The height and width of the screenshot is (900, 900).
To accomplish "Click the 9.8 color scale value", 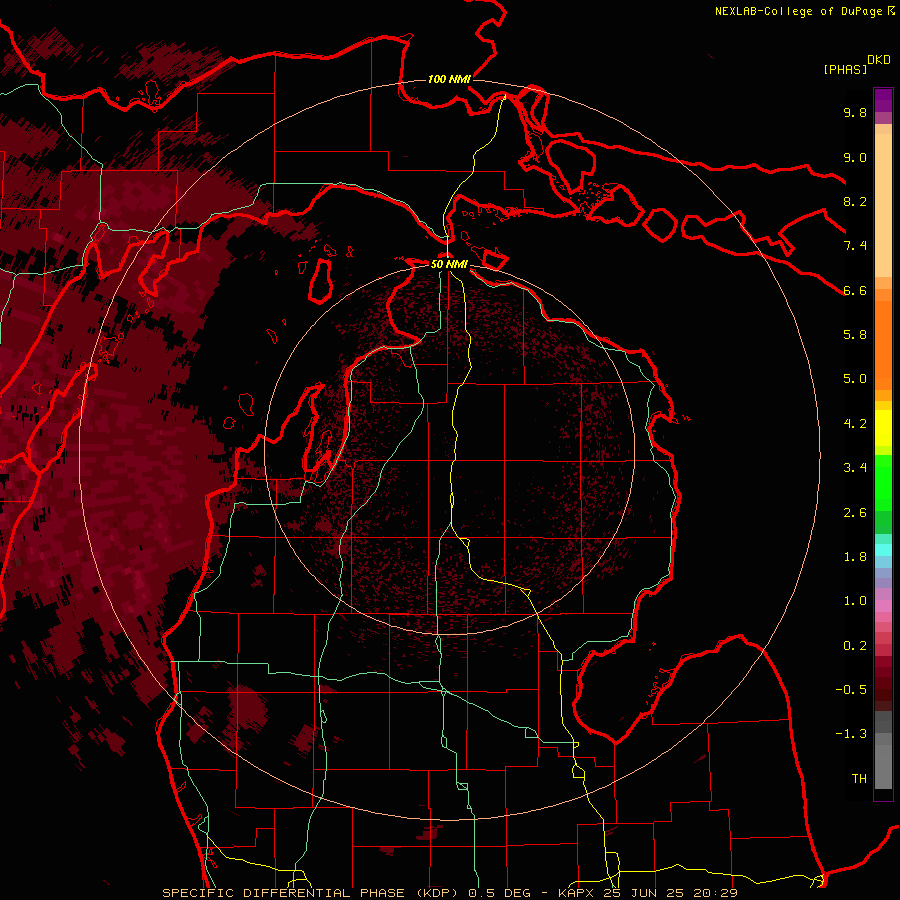I will click(x=855, y=112).
